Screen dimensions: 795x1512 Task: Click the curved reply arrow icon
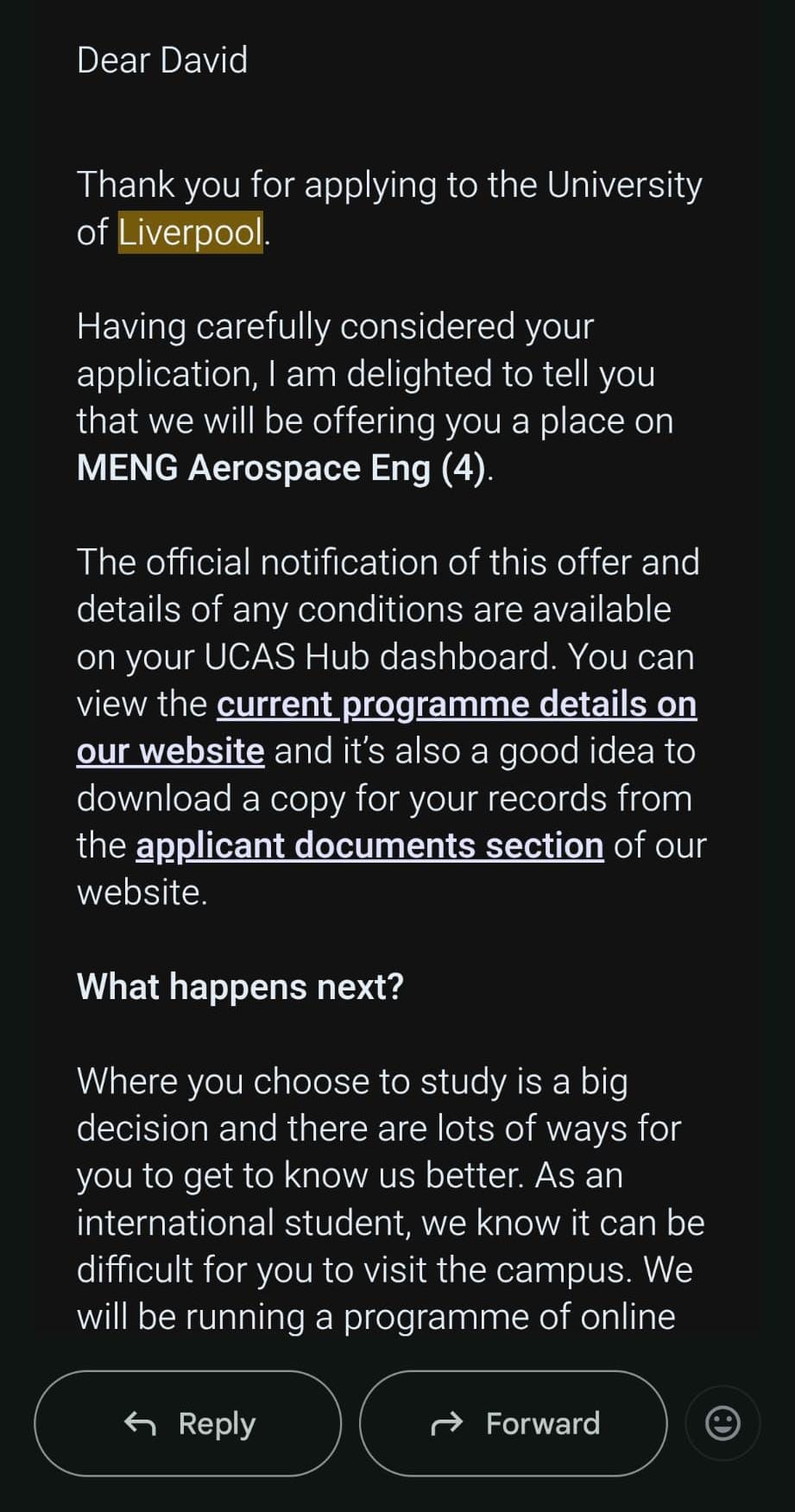(140, 1423)
